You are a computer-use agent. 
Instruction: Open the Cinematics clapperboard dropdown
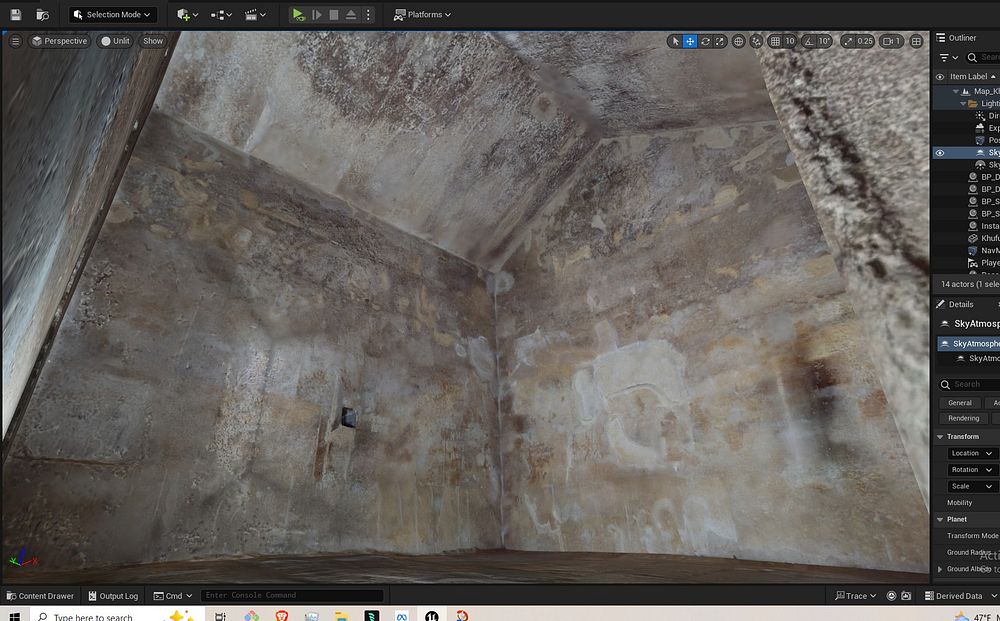[256, 15]
